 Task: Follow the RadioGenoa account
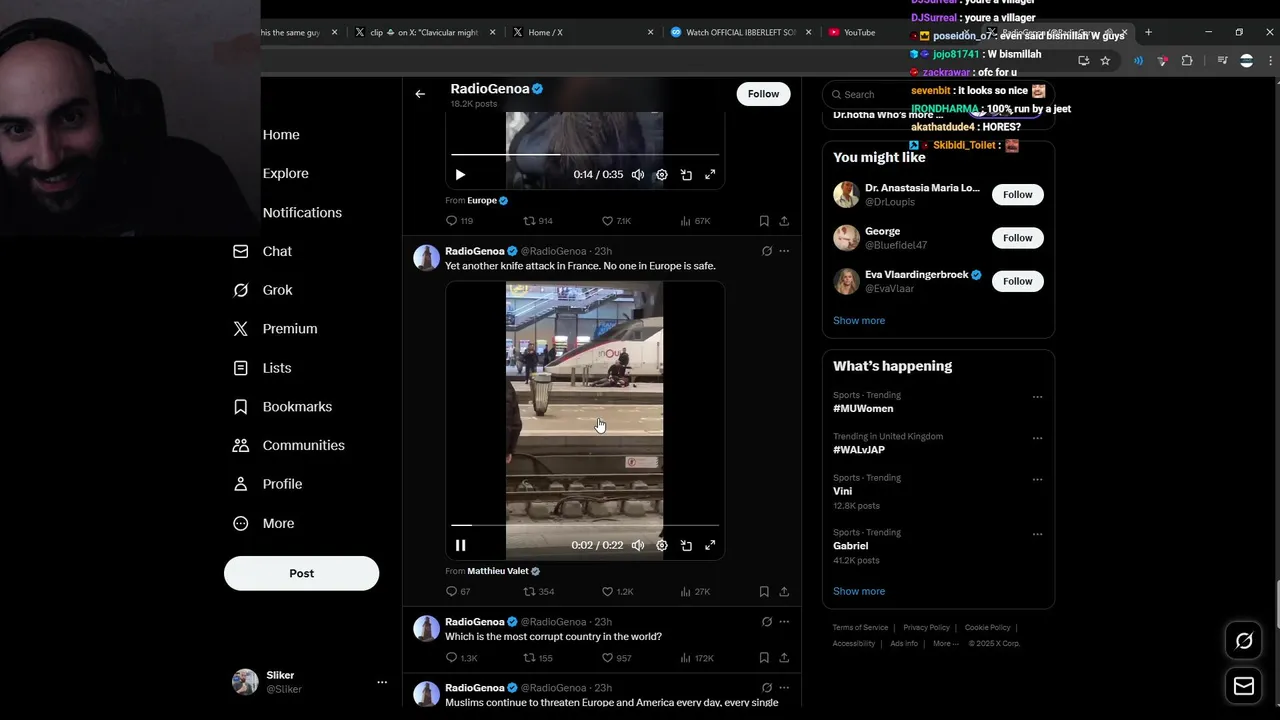[x=763, y=94]
